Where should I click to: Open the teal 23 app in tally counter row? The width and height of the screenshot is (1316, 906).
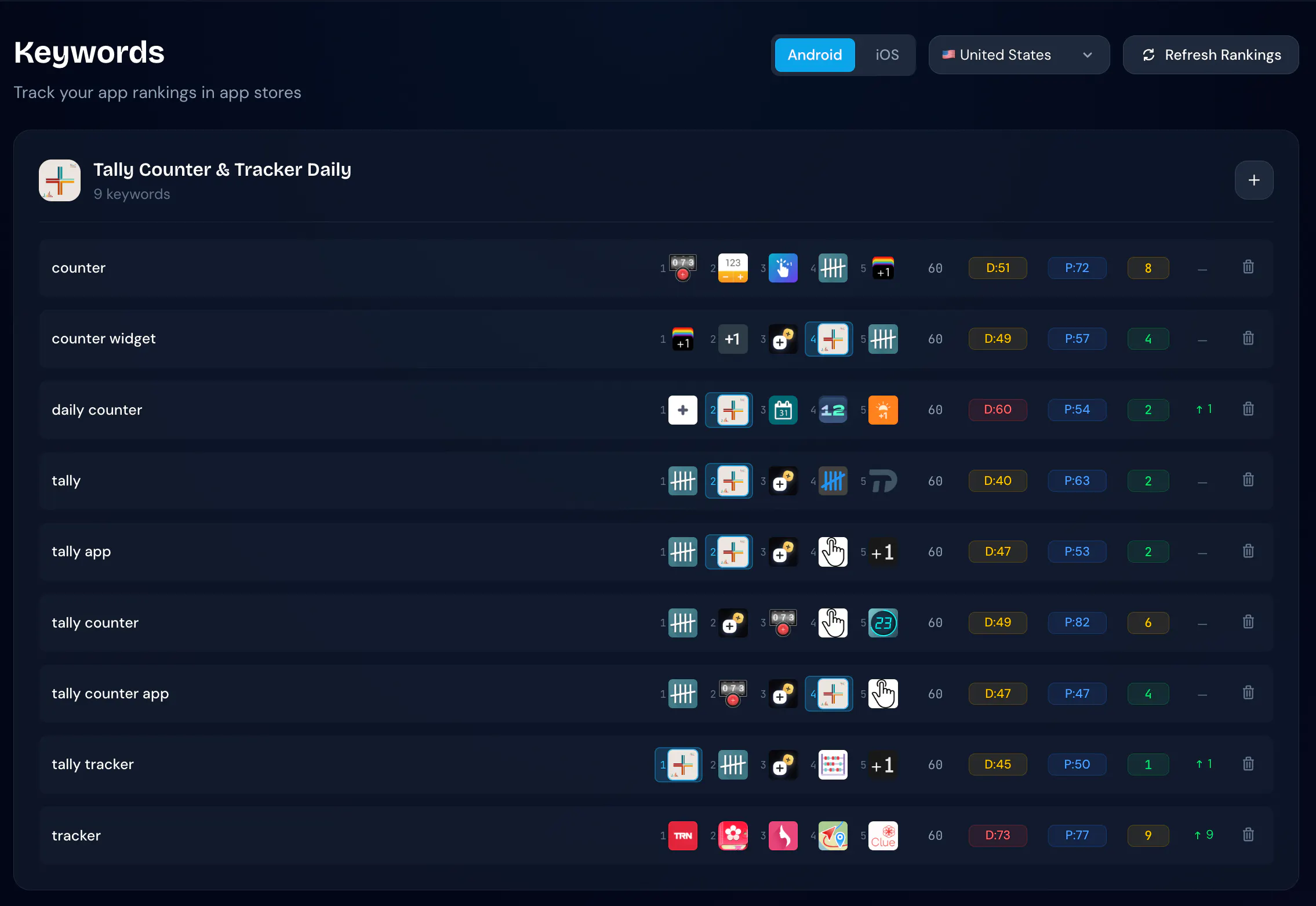(883, 623)
